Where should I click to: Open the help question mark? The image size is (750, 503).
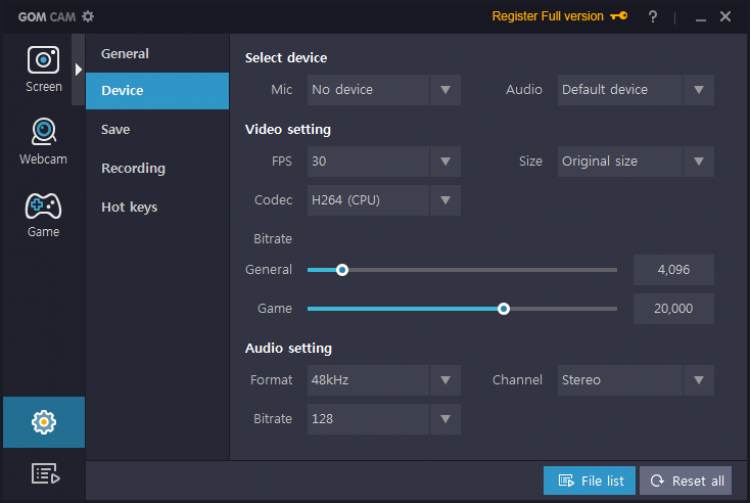[x=653, y=17]
